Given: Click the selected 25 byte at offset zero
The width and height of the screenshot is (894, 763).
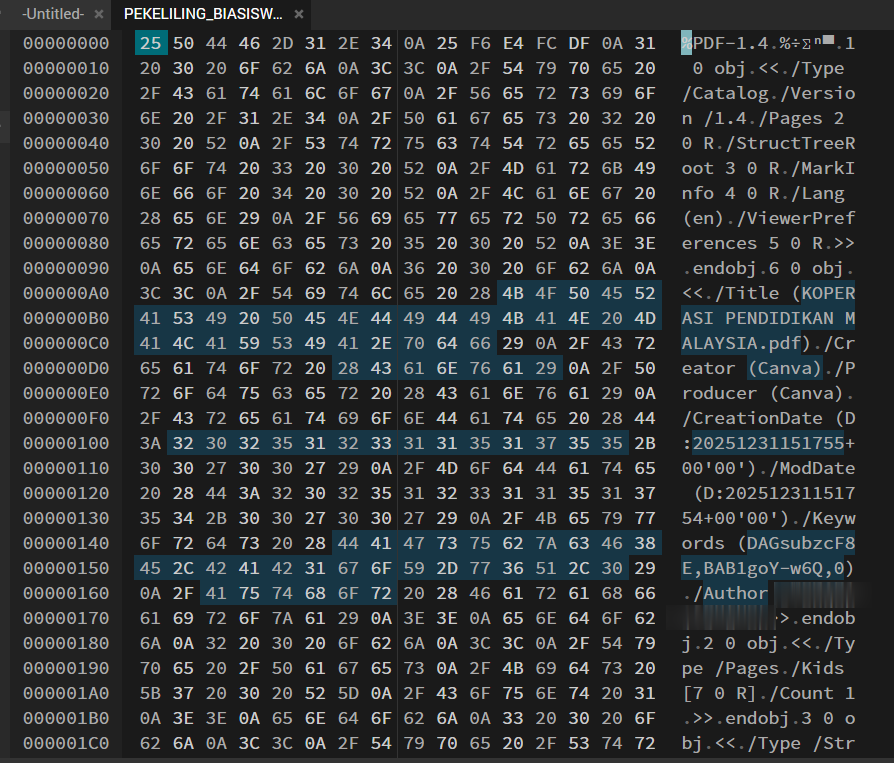Looking at the screenshot, I should pyautogui.click(x=151, y=44).
